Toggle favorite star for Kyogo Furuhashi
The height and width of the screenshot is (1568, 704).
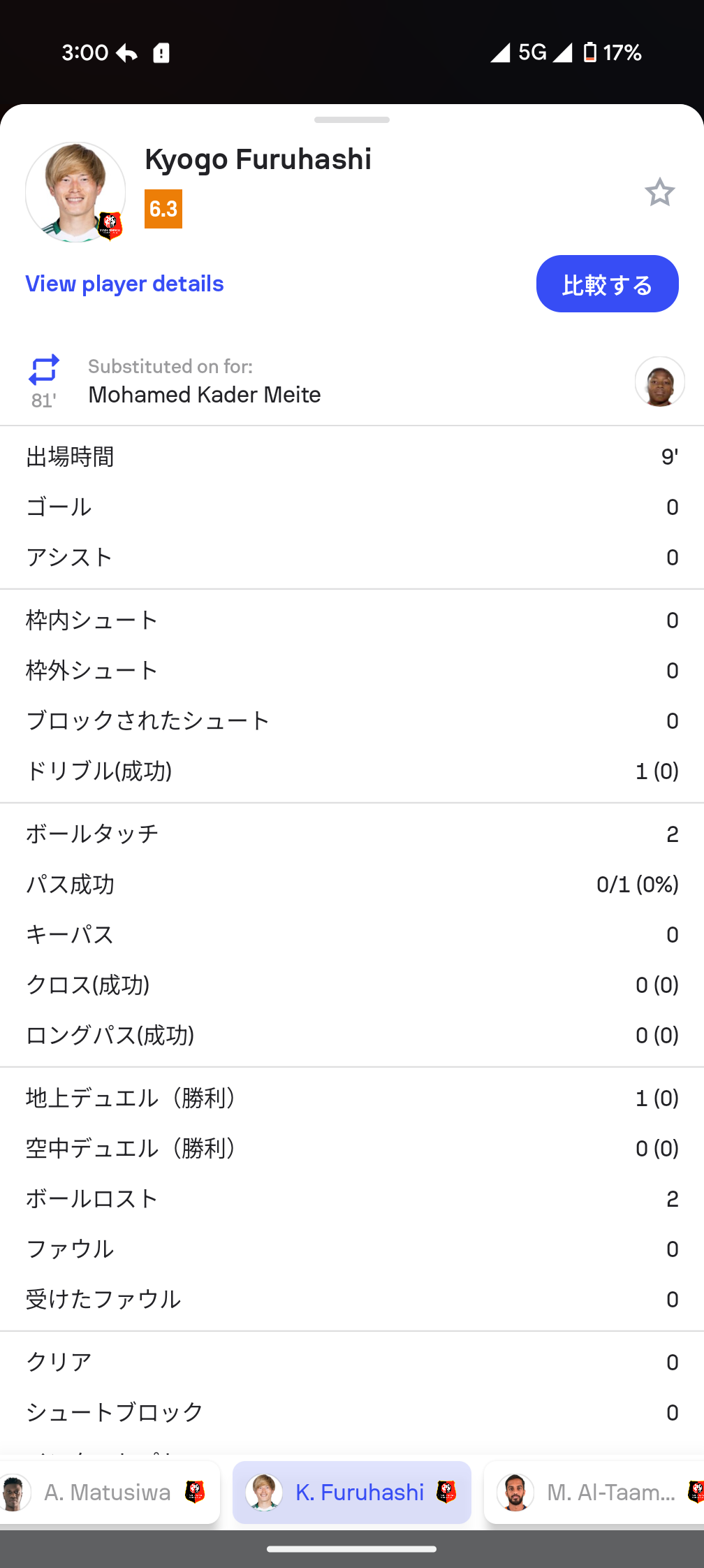pyautogui.click(x=659, y=192)
